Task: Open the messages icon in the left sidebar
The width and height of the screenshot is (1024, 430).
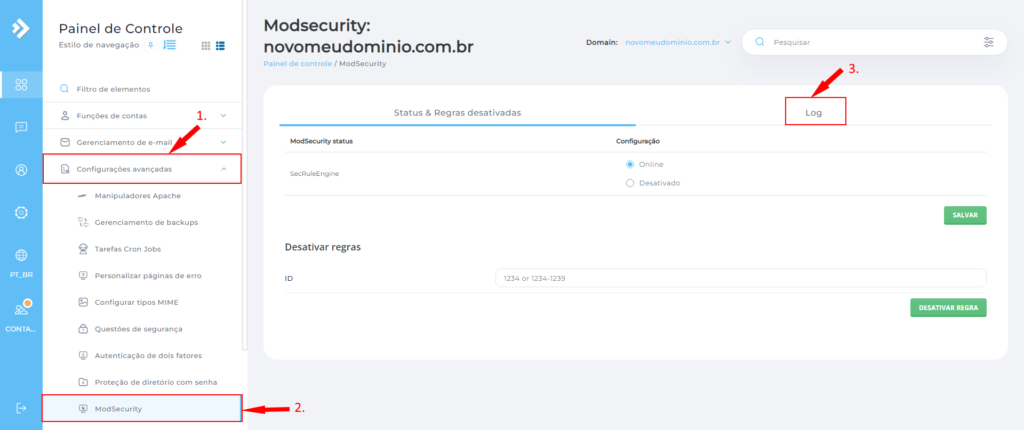Action: 21,127
